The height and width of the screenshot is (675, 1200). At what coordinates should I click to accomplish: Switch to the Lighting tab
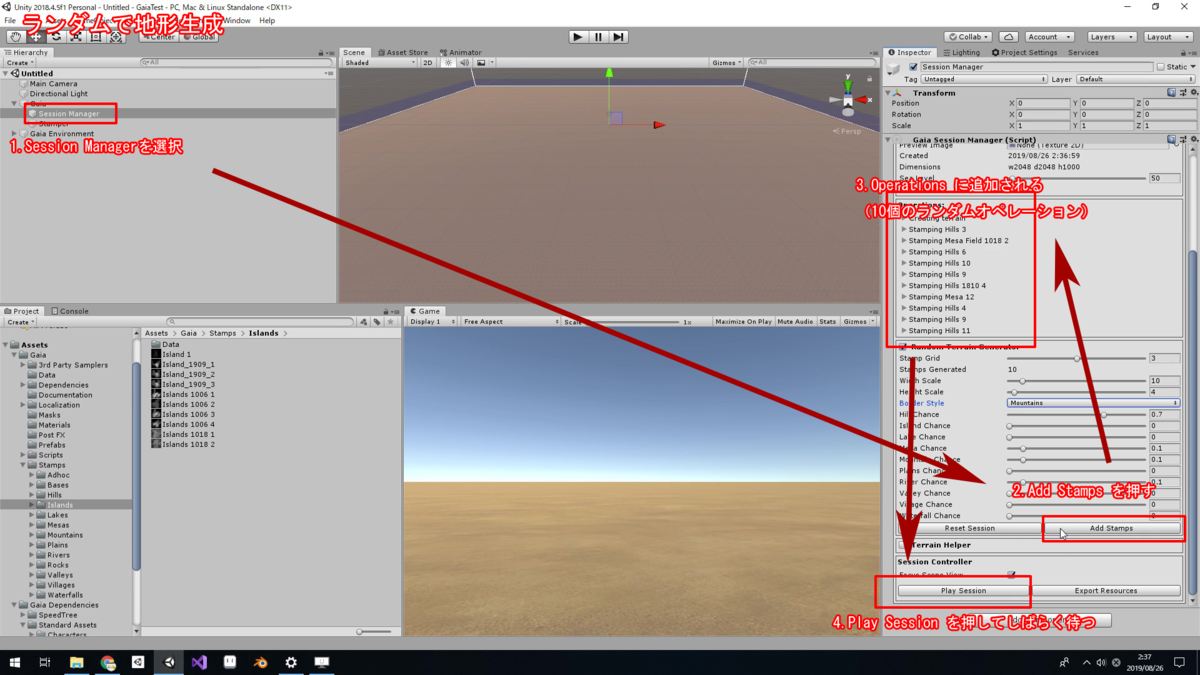961,52
